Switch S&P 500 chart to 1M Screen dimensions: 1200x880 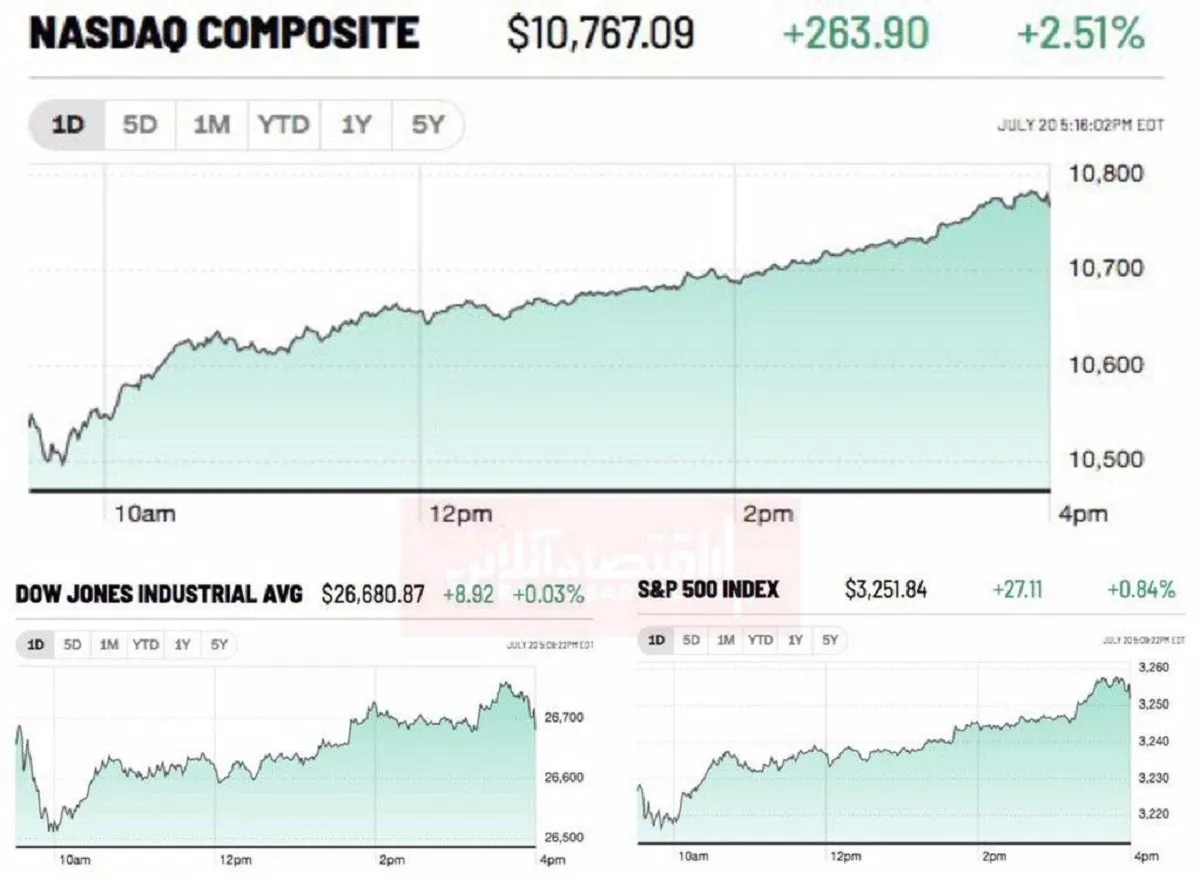pyautogui.click(x=726, y=640)
